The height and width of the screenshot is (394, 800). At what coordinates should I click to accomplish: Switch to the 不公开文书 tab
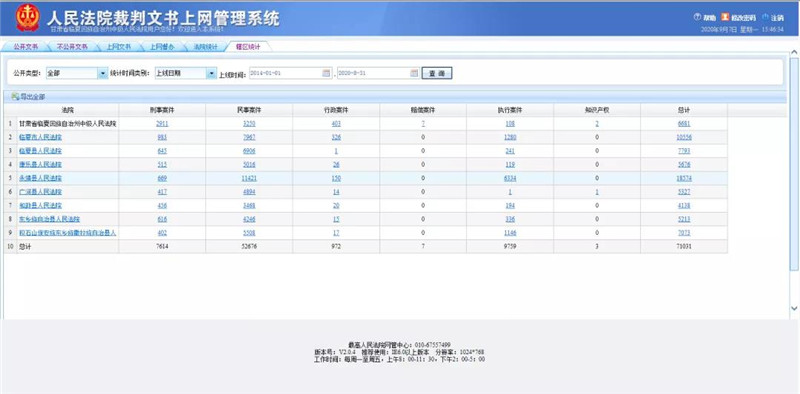tap(71, 47)
